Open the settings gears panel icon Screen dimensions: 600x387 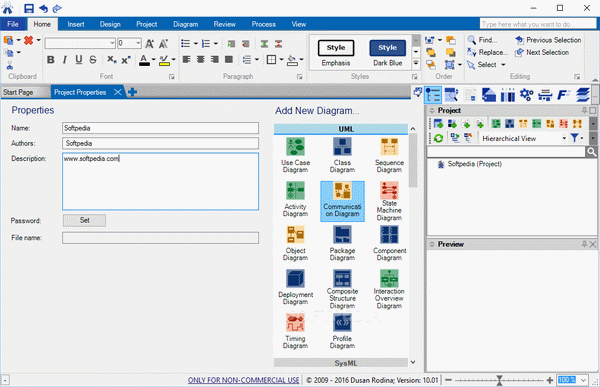pos(527,95)
